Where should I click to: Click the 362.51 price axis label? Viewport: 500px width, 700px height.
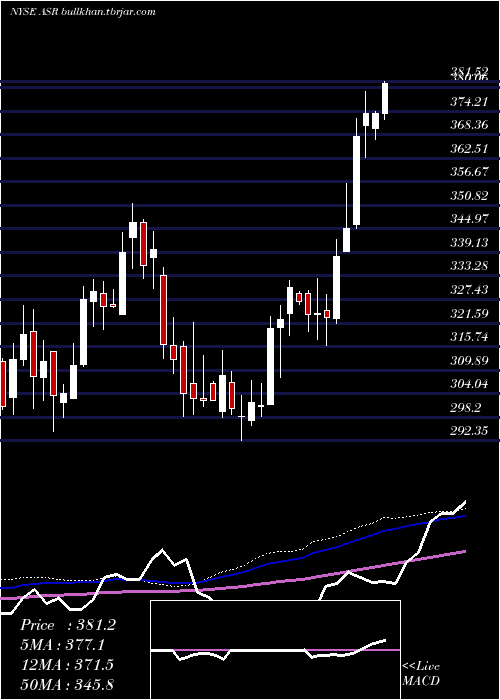469,149
